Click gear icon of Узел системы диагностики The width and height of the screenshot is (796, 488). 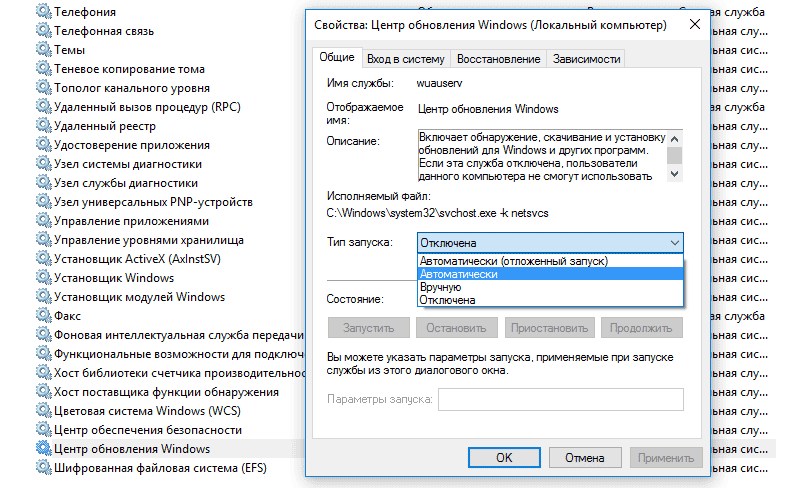point(44,164)
